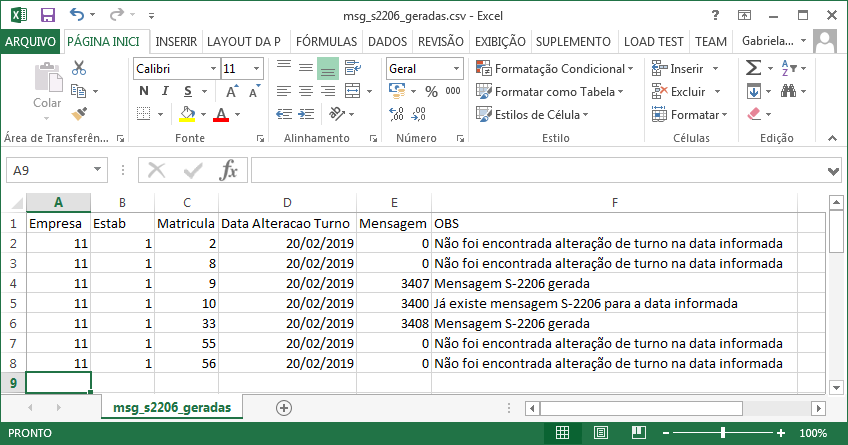Click the formula bar input field
Viewport: 848px width, 445px height.
coord(538,170)
